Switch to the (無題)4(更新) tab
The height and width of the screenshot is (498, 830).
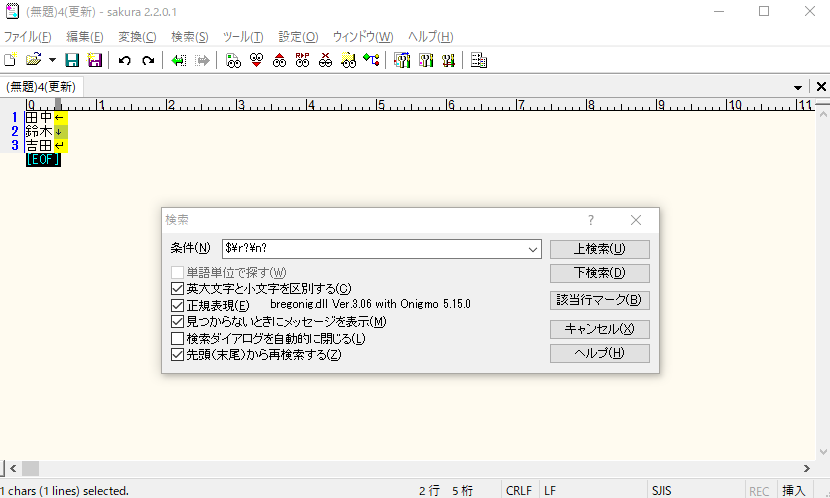41,87
